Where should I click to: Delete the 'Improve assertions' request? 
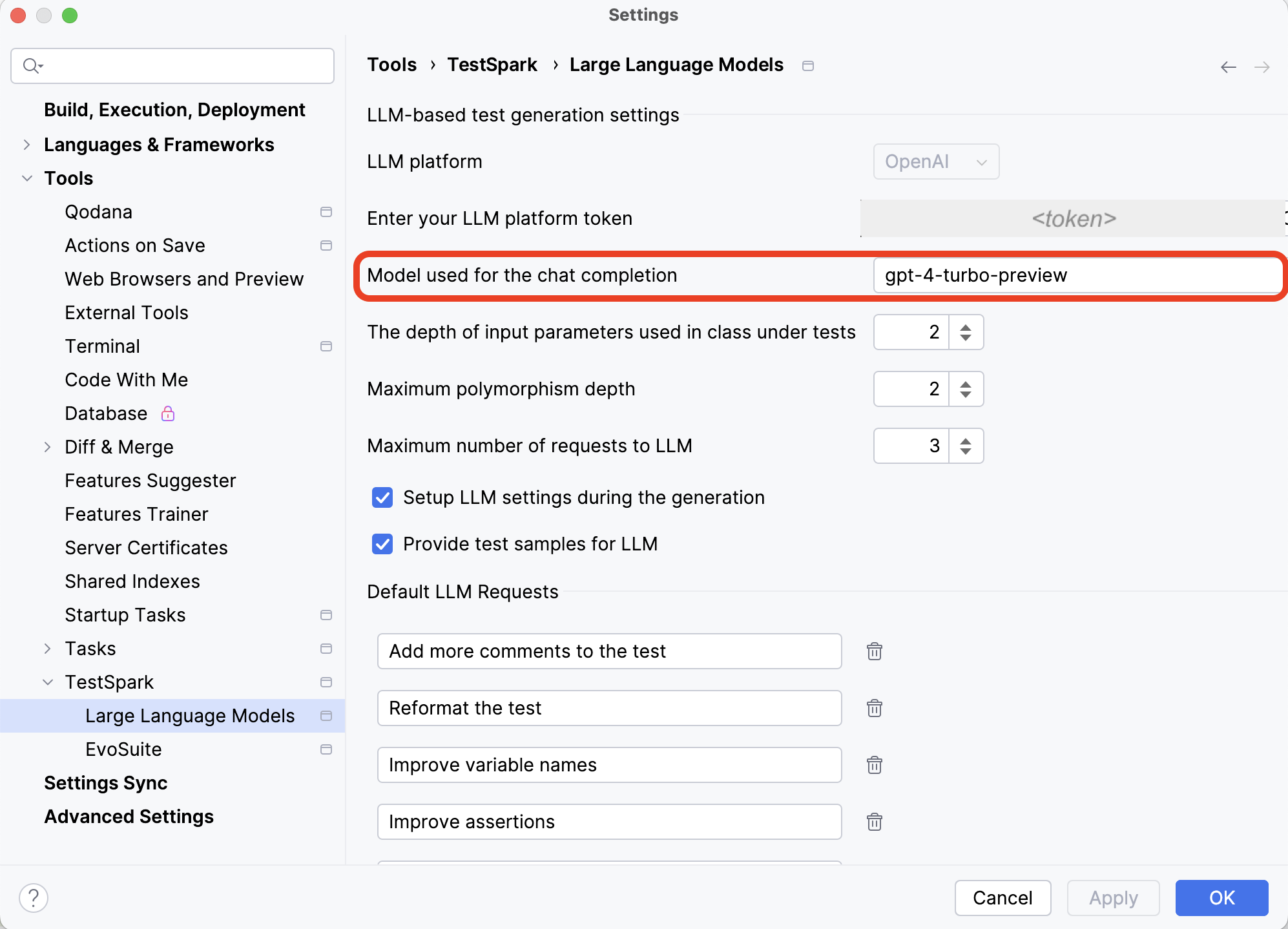pos(875,822)
